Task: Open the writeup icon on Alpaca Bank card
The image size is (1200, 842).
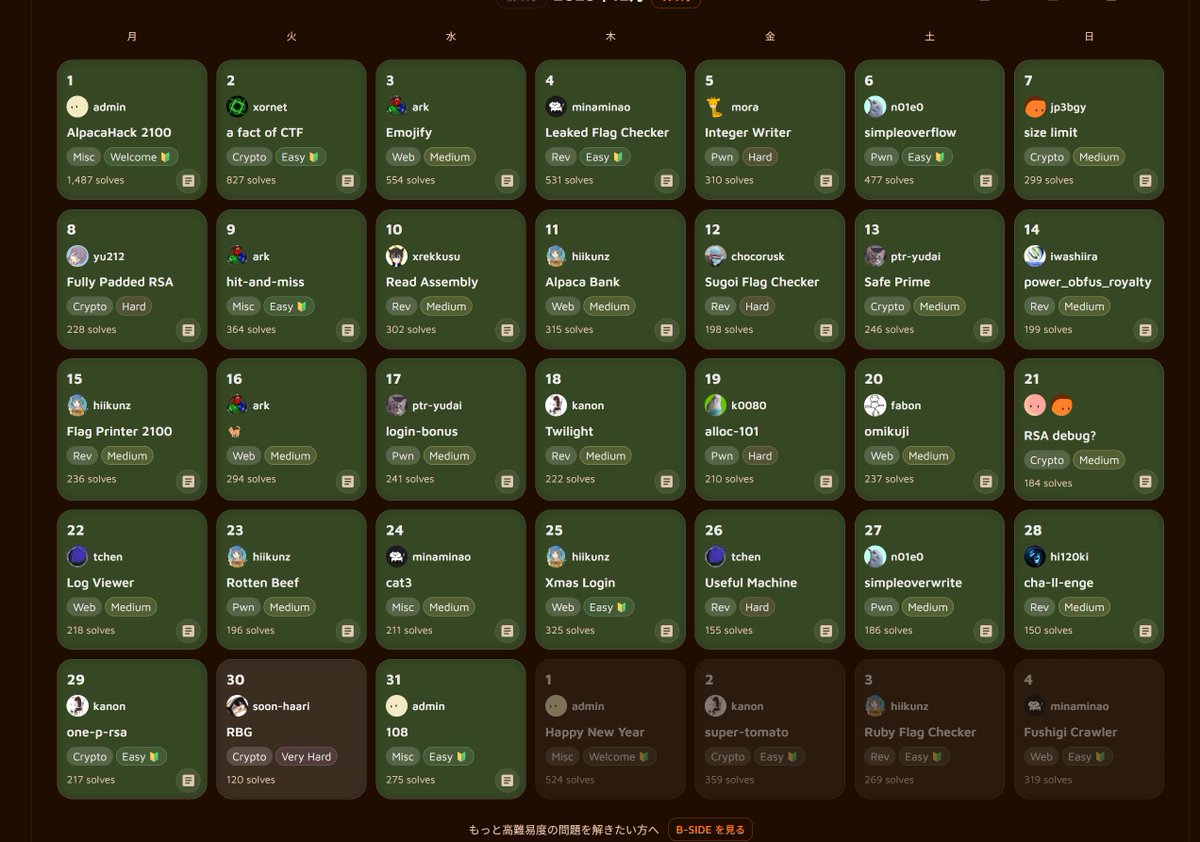Action: tap(666, 330)
